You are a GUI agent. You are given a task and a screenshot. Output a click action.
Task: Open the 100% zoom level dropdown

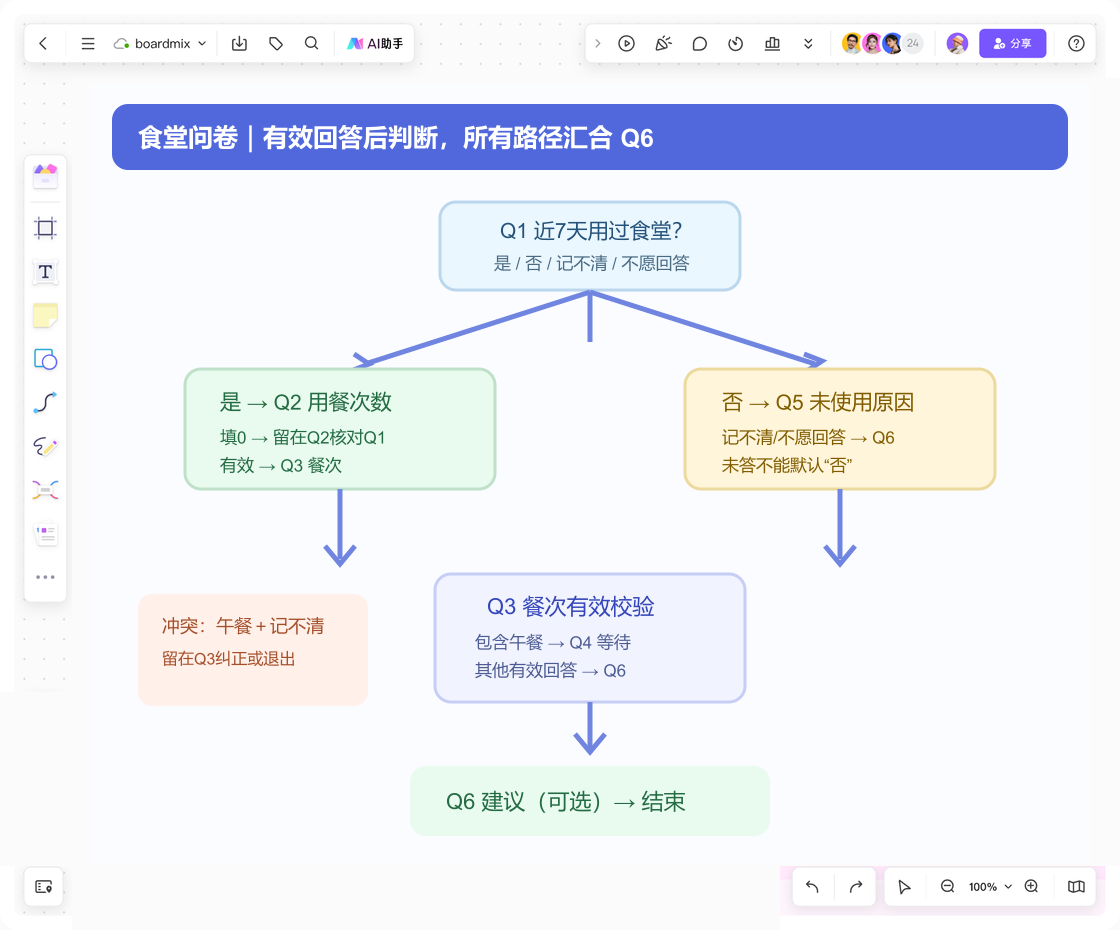point(990,886)
